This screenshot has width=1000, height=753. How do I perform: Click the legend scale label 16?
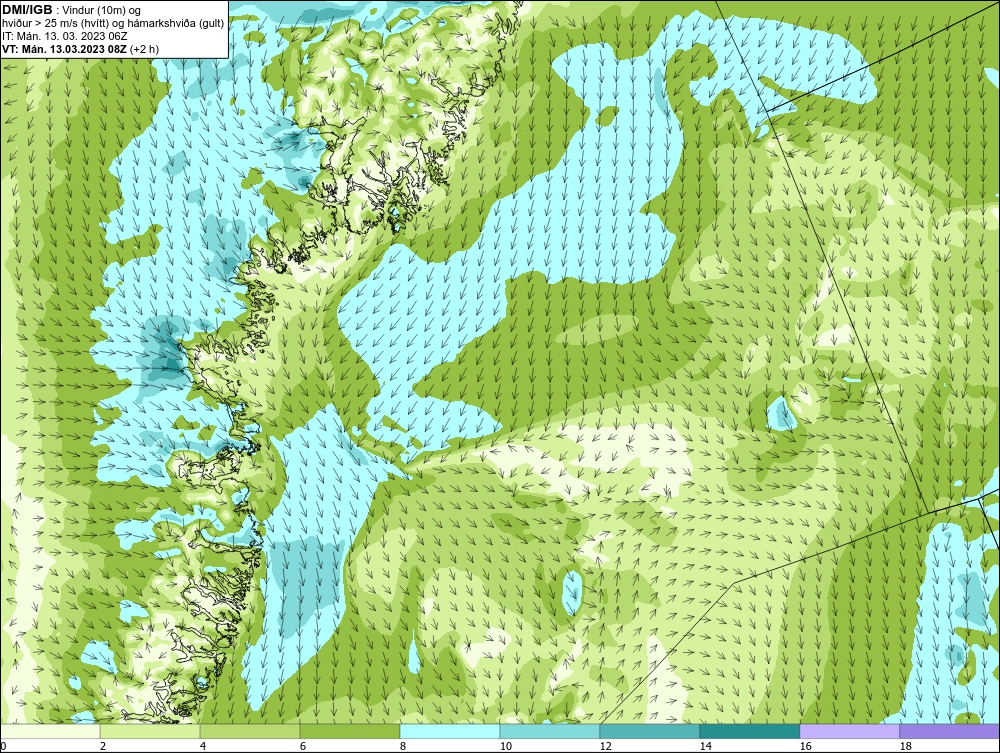pyautogui.click(x=805, y=746)
